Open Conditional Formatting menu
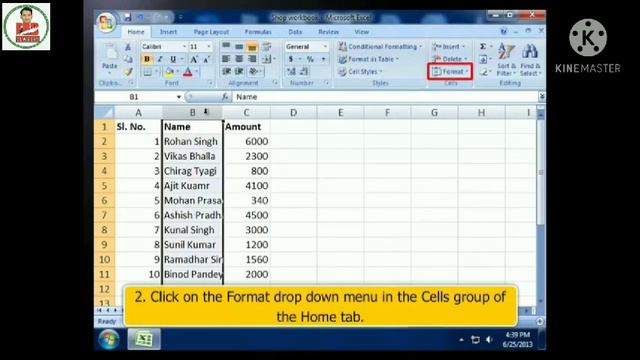The width and height of the screenshot is (640, 360). tap(380, 47)
